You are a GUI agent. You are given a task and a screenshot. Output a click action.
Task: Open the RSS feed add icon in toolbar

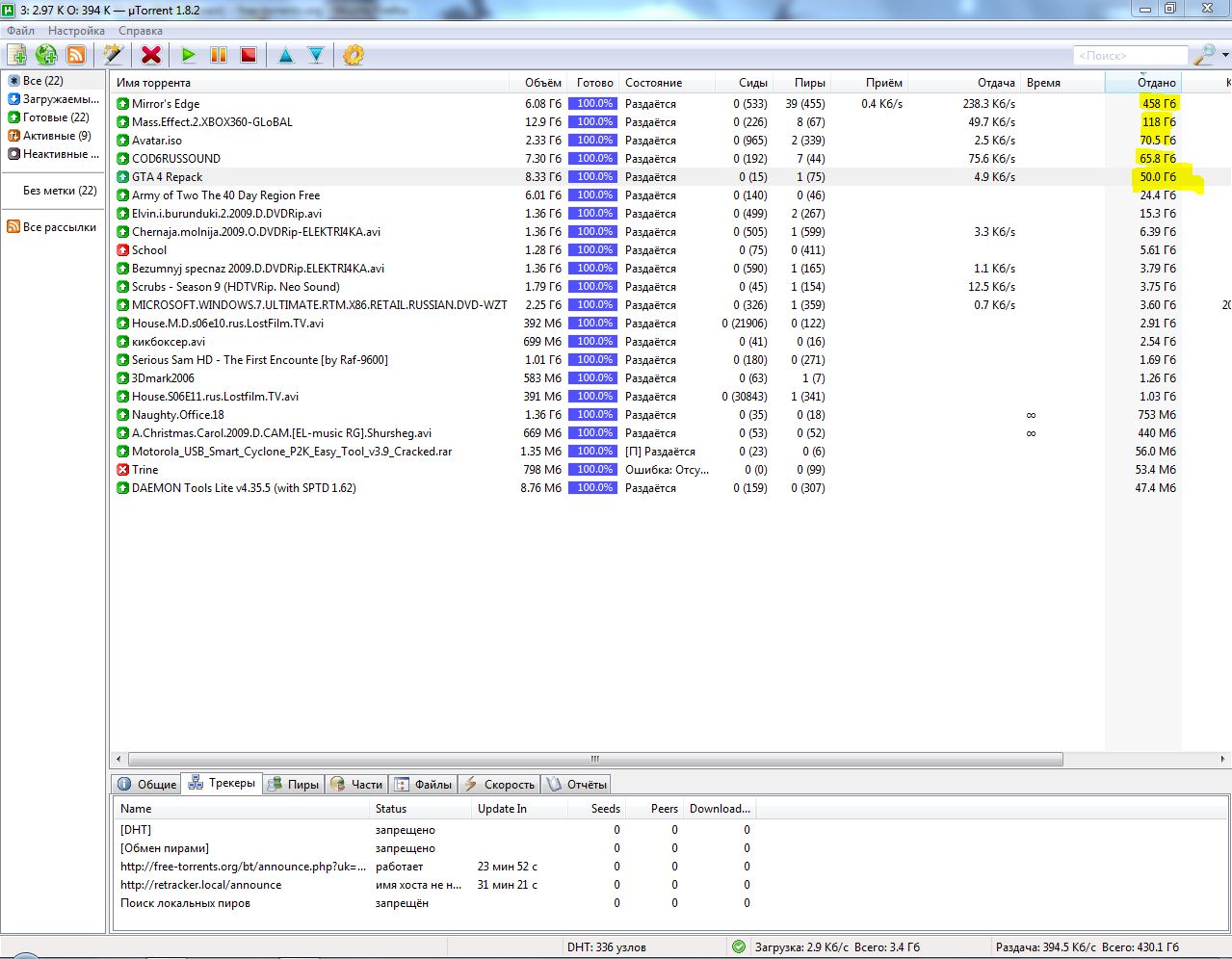coord(75,55)
